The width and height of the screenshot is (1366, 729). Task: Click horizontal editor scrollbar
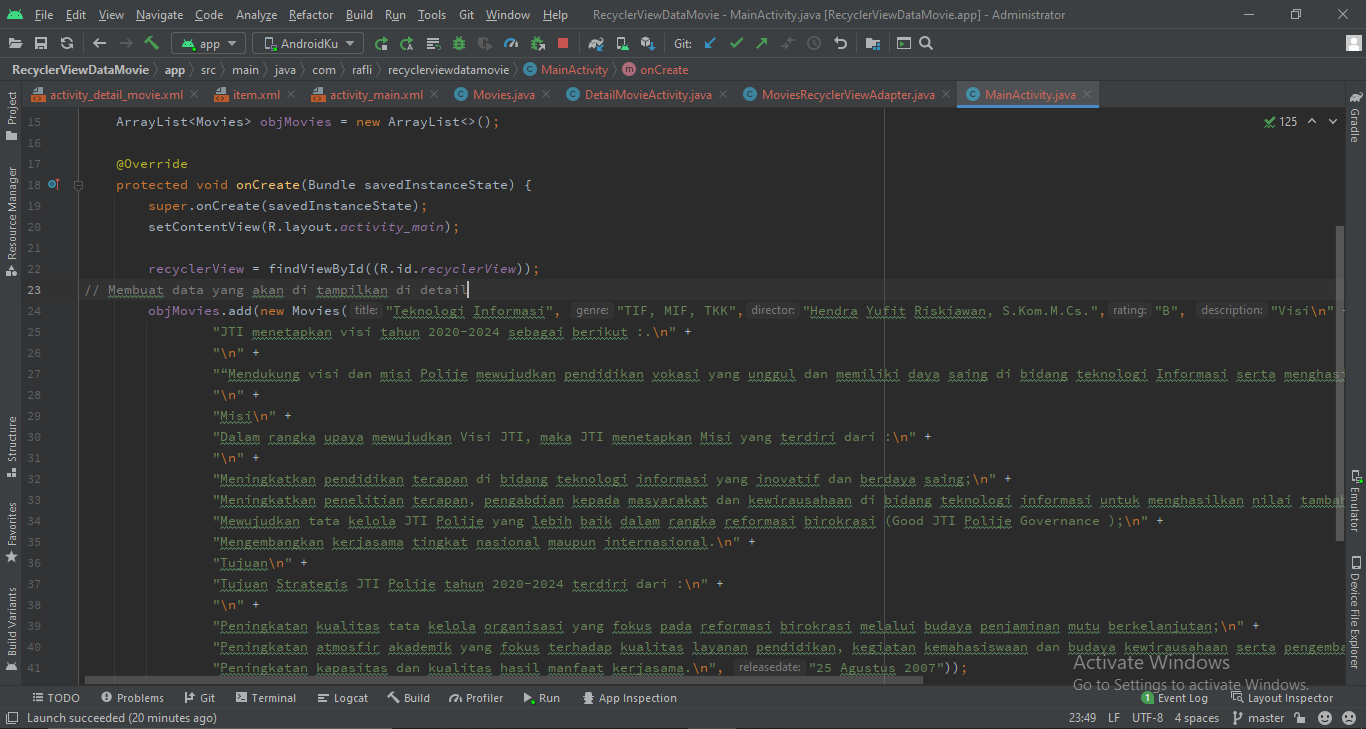[503, 679]
